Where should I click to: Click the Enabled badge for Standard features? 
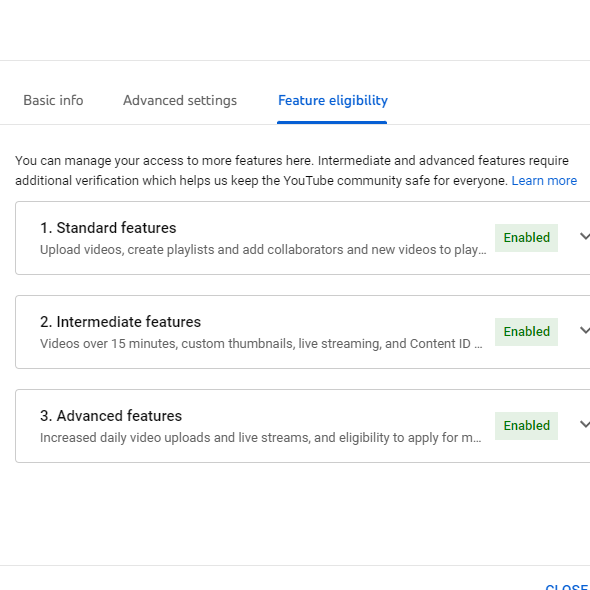(x=526, y=238)
